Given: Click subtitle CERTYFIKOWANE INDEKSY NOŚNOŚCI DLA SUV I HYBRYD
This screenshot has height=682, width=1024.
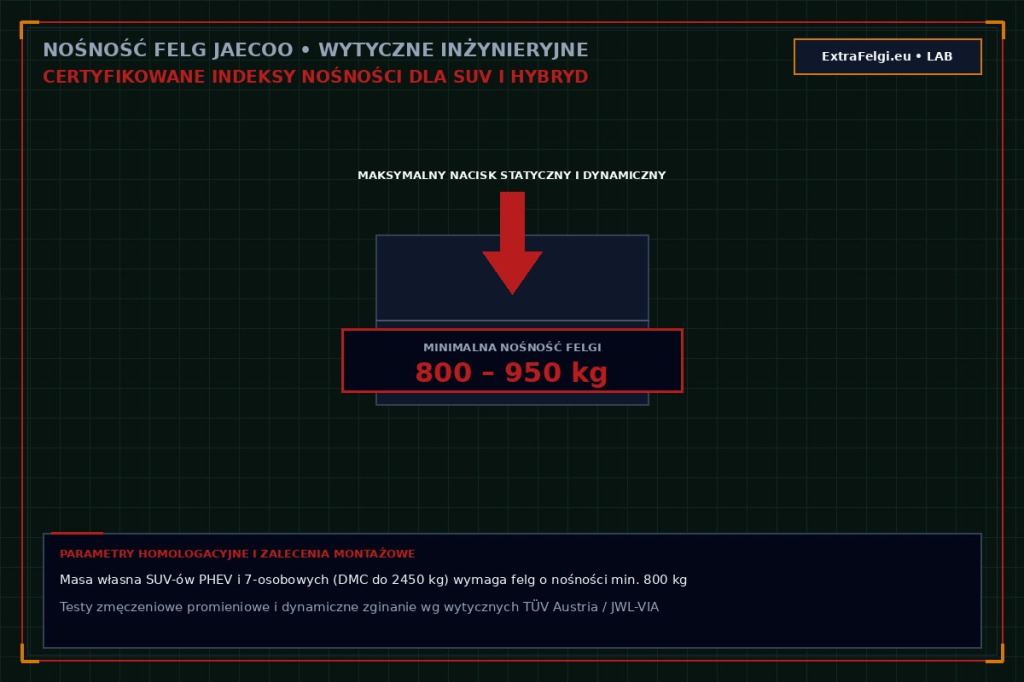Looking at the screenshot, I should tap(315, 77).
